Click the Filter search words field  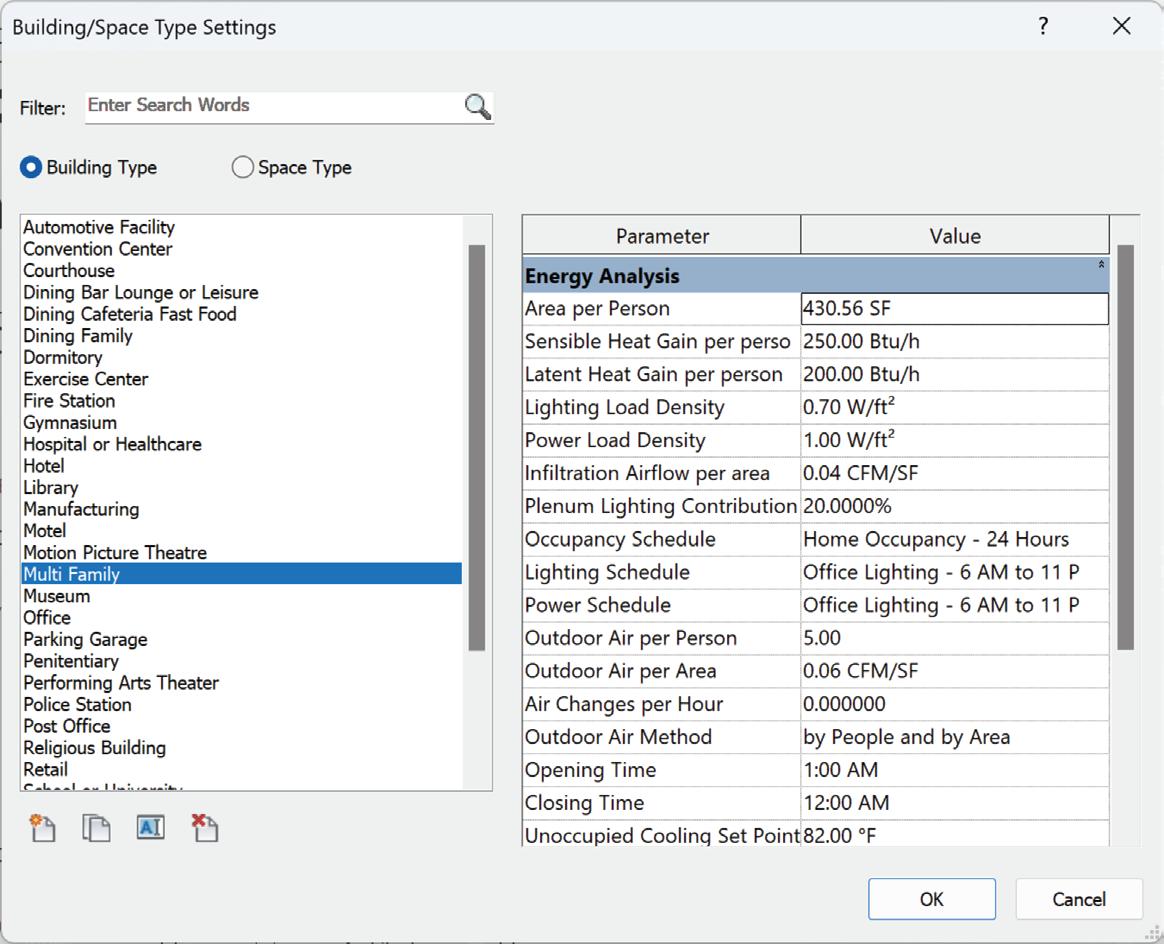point(272,106)
